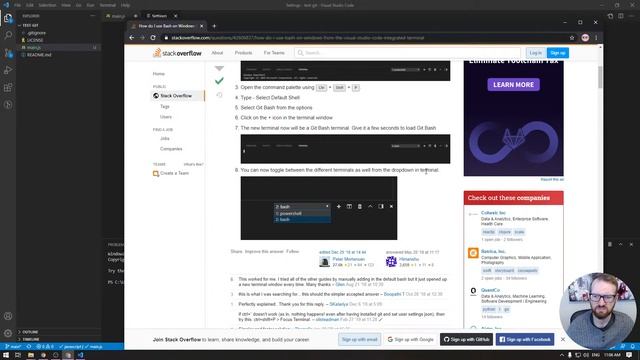Image resolution: width=640 pixels, height=360 pixels.
Task: Open Source Control view in VS Code activity bar
Action: pos(8,53)
